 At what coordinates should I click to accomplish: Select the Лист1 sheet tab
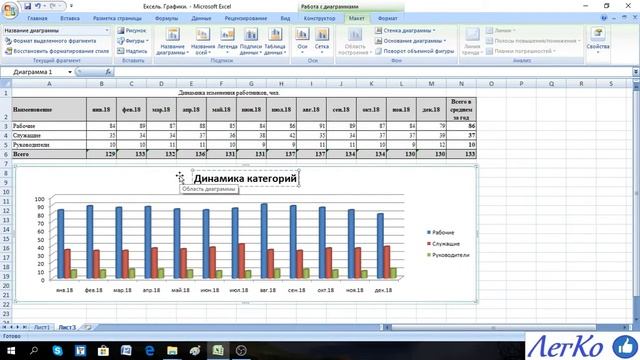tap(41, 327)
